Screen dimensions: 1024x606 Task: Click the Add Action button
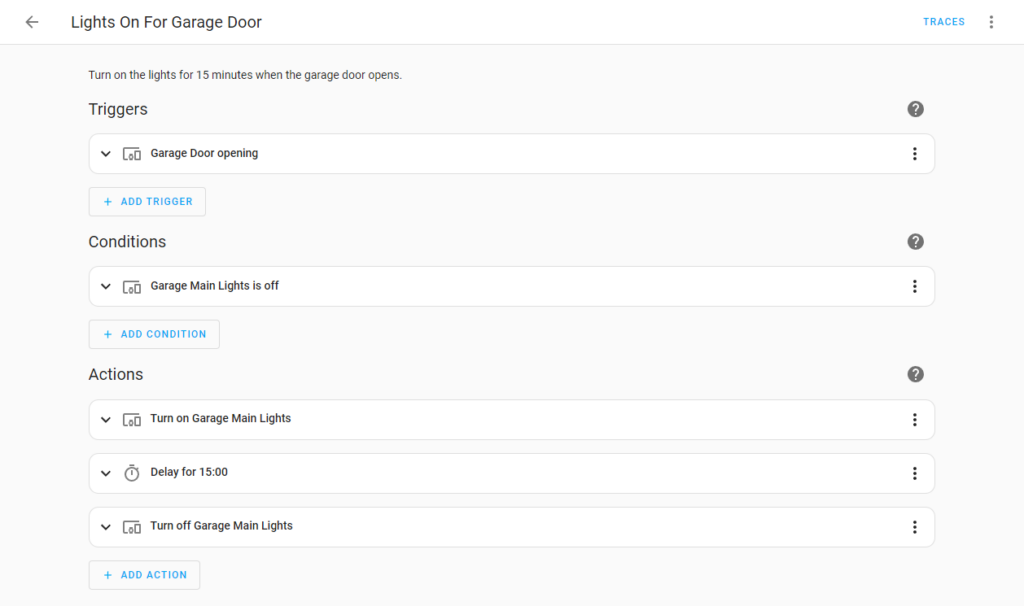click(x=144, y=575)
